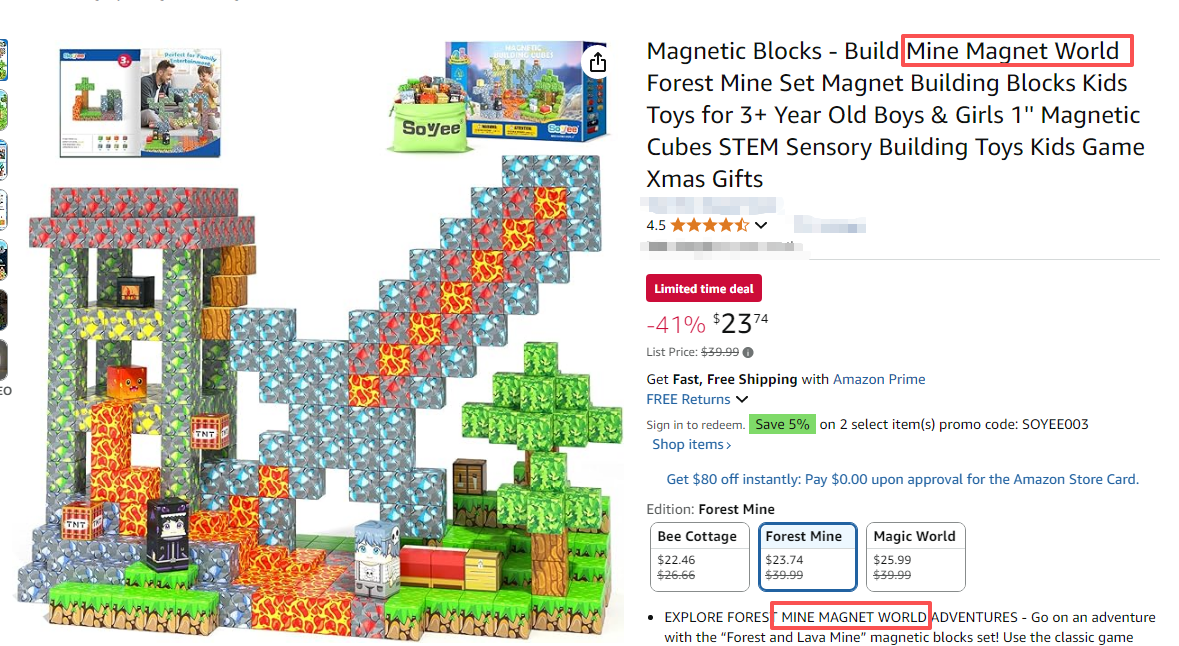Expand the rating breakdown chevron
Image resolution: width=1179 pixels, height=646 pixels.
point(761,225)
